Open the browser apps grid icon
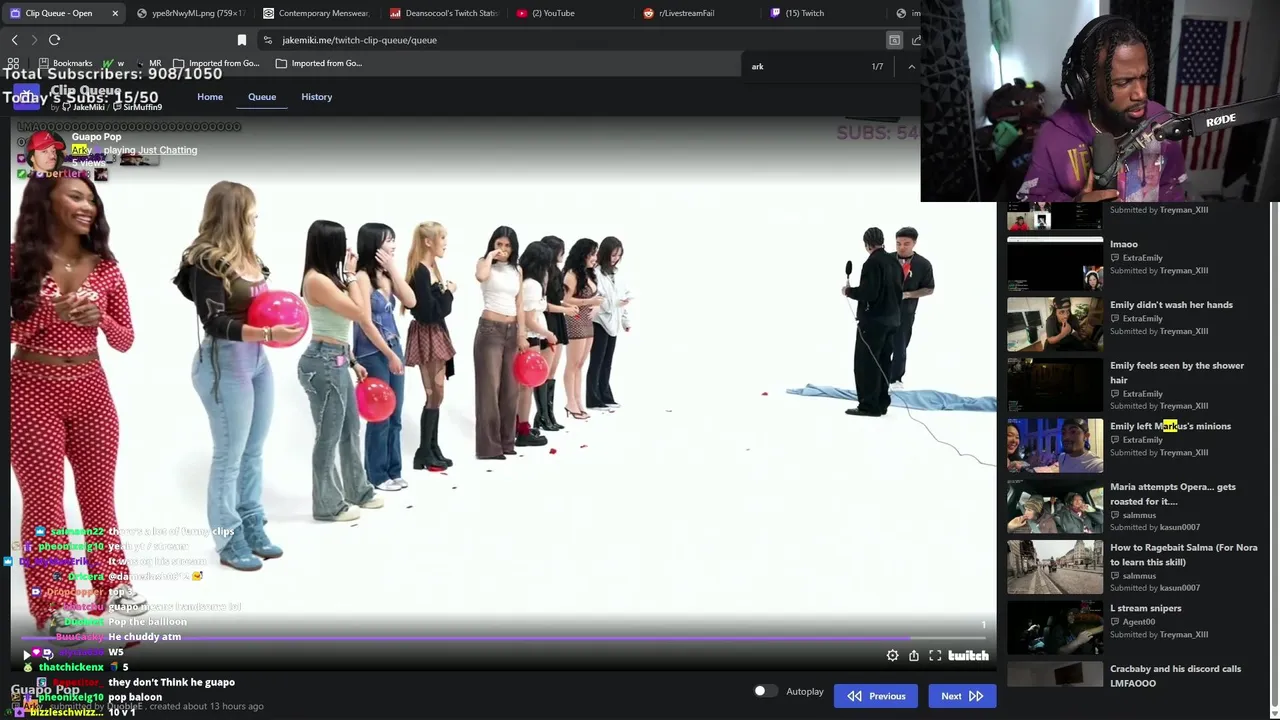 13,63
